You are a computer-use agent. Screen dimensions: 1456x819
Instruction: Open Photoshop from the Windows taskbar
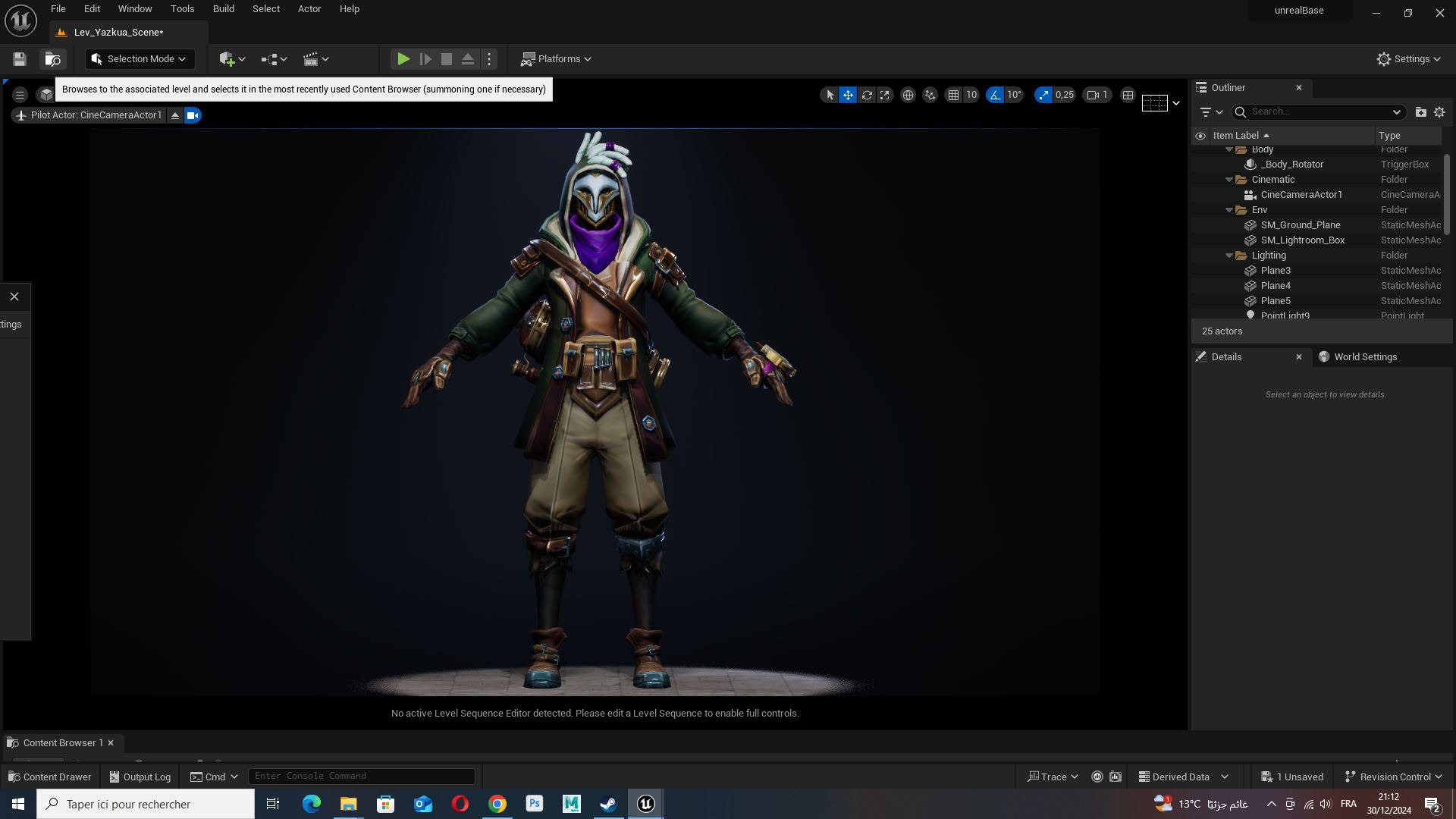535,804
